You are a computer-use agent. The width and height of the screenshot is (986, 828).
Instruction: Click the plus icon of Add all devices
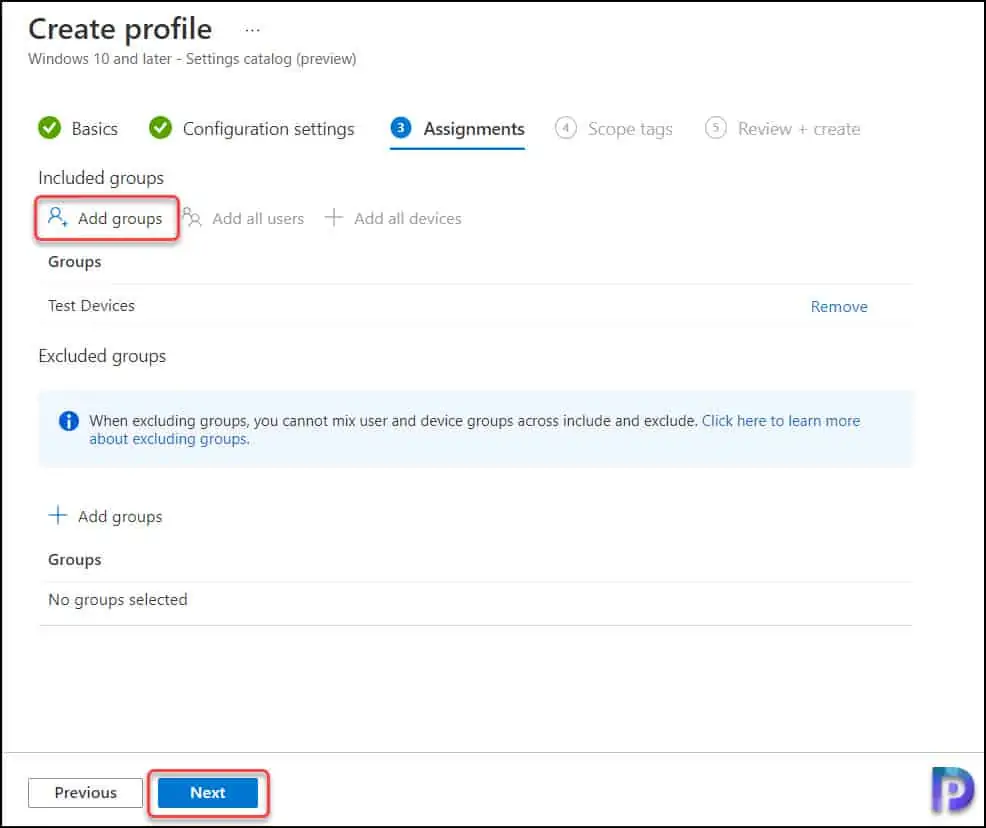333,218
